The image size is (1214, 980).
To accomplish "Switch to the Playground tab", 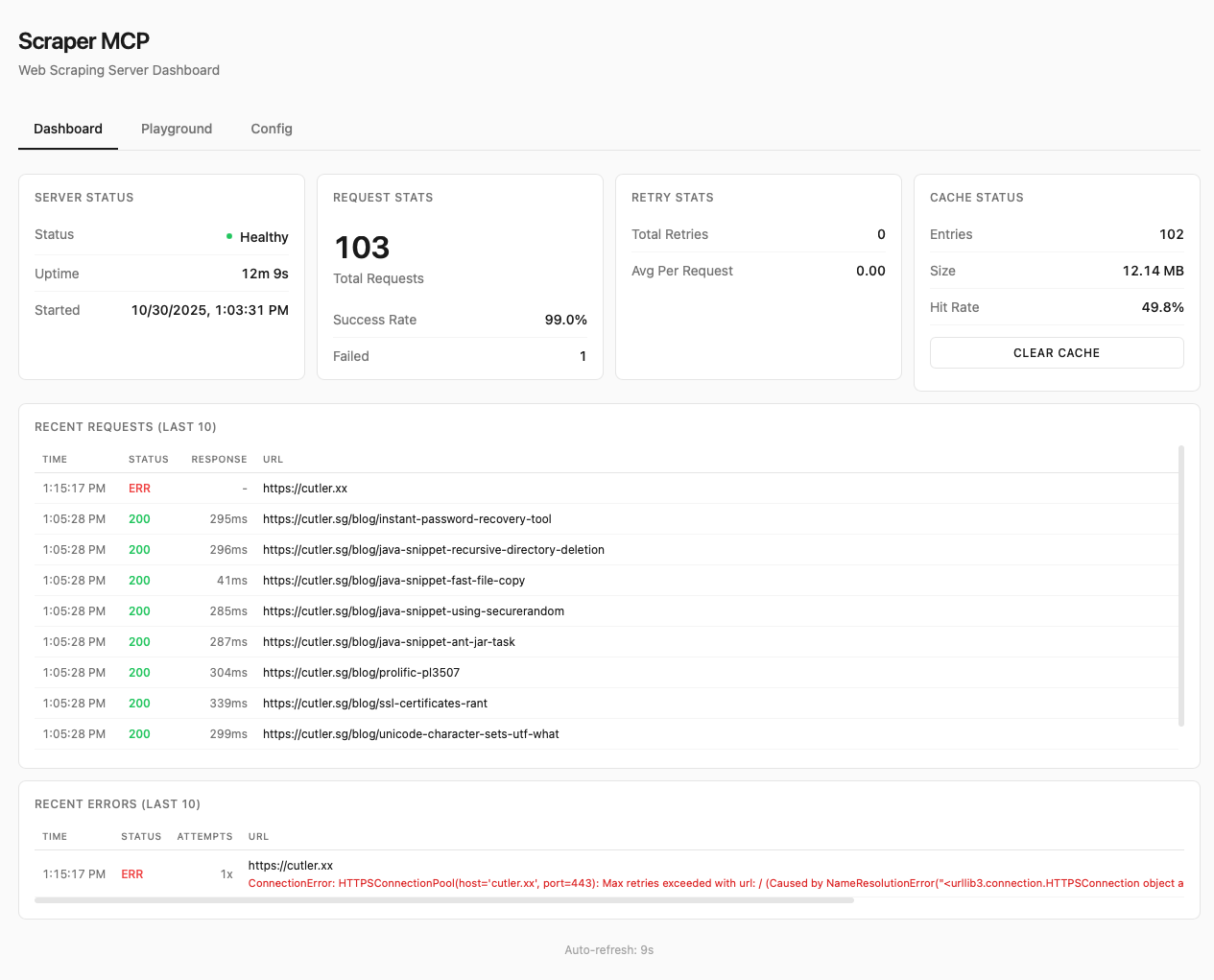I will [177, 129].
